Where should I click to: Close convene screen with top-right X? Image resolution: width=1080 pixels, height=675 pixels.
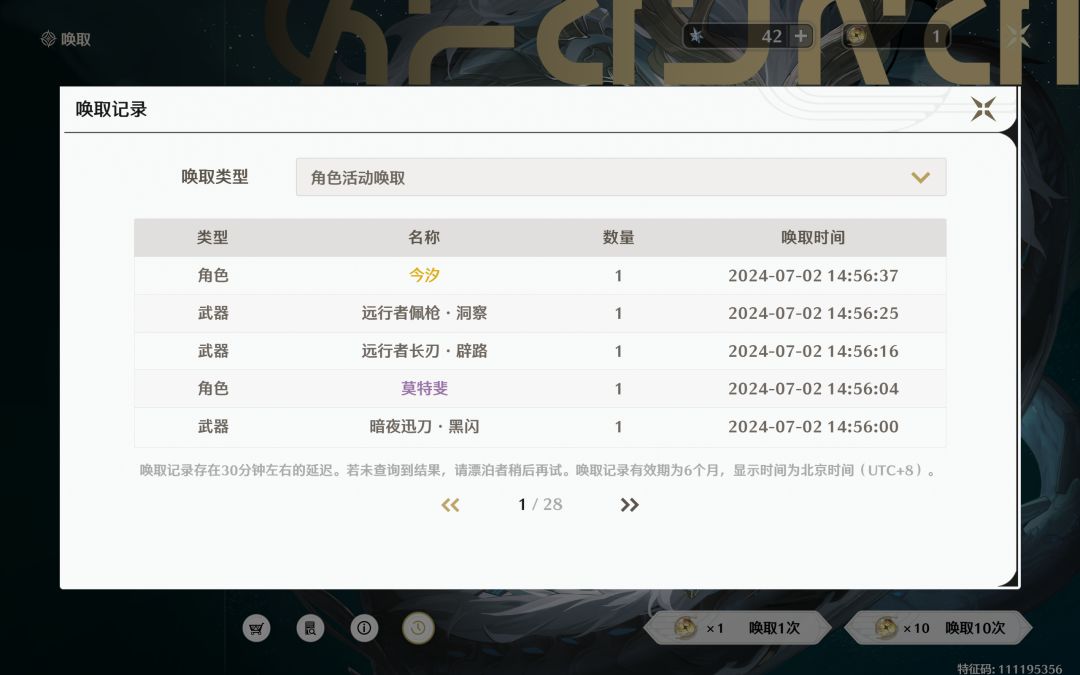pyautogui.click(x=1019, y=36)
